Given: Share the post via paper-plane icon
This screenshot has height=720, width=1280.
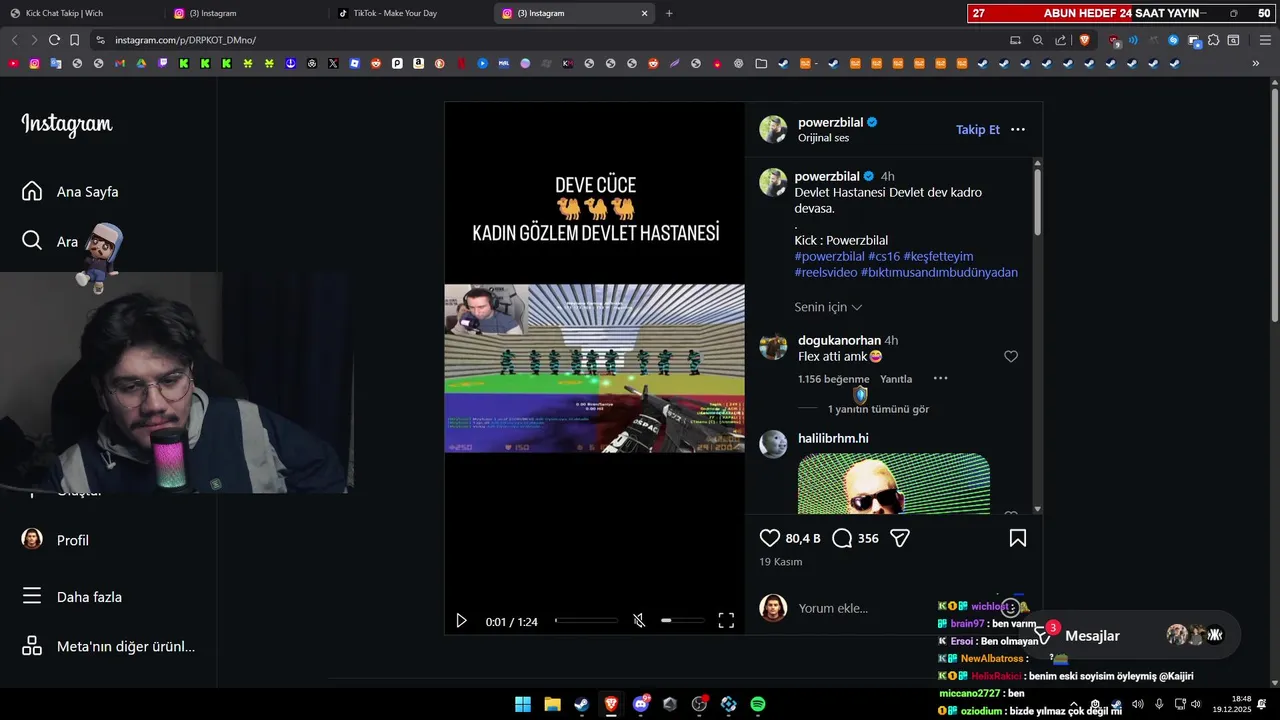Looking at the screenshot, I should (x=900, y=538).
